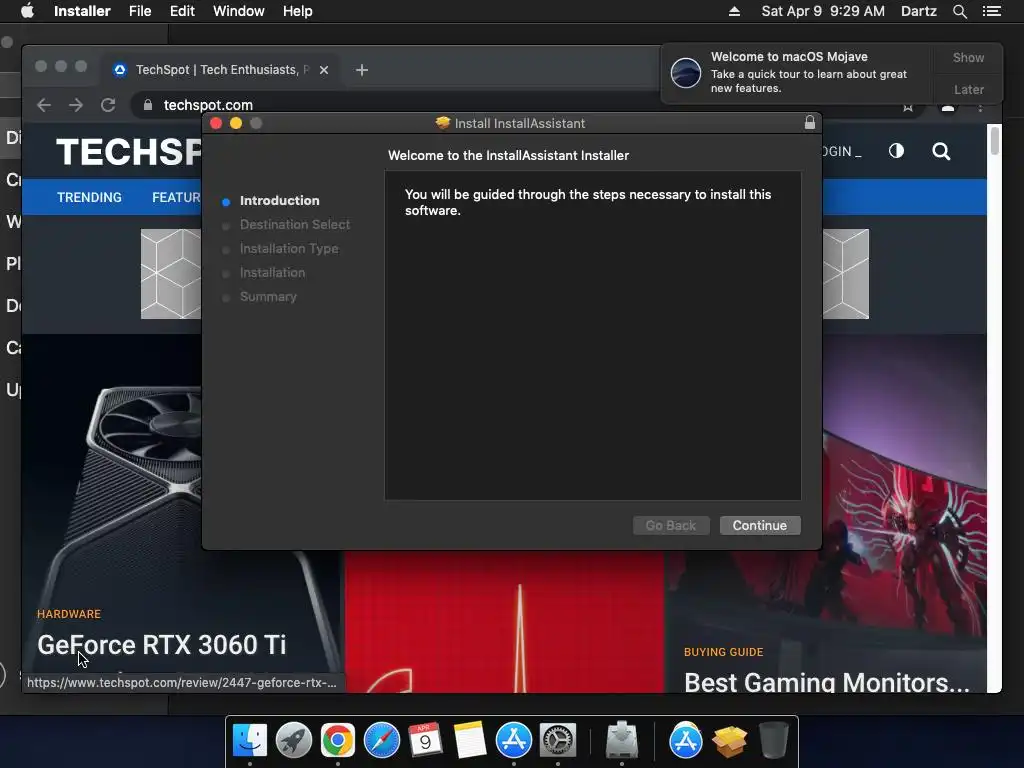Open Google Chrome from the Dock
The height and width of the screenshot is (768, 1024).
(338, 741)
